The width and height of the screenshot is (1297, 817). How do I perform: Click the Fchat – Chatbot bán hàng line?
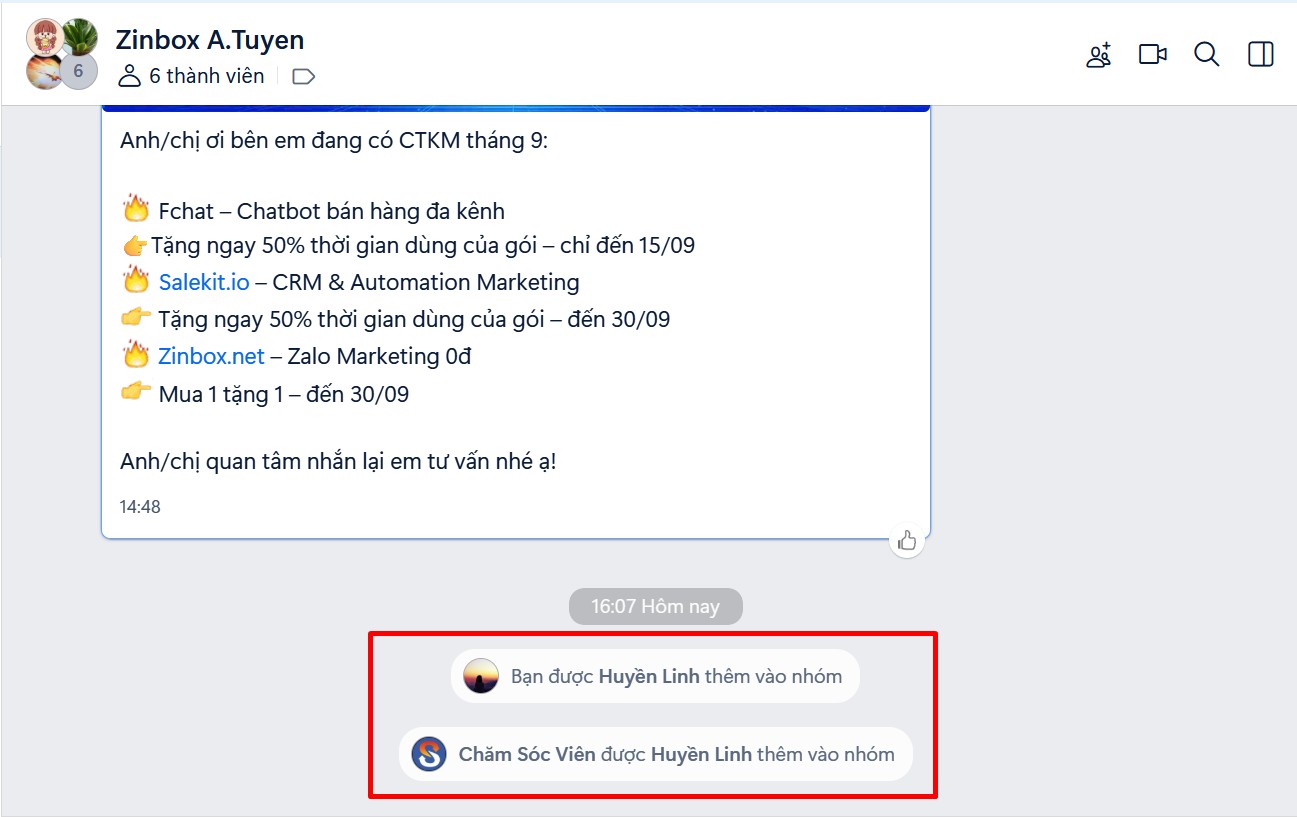(x=331, y=211)
